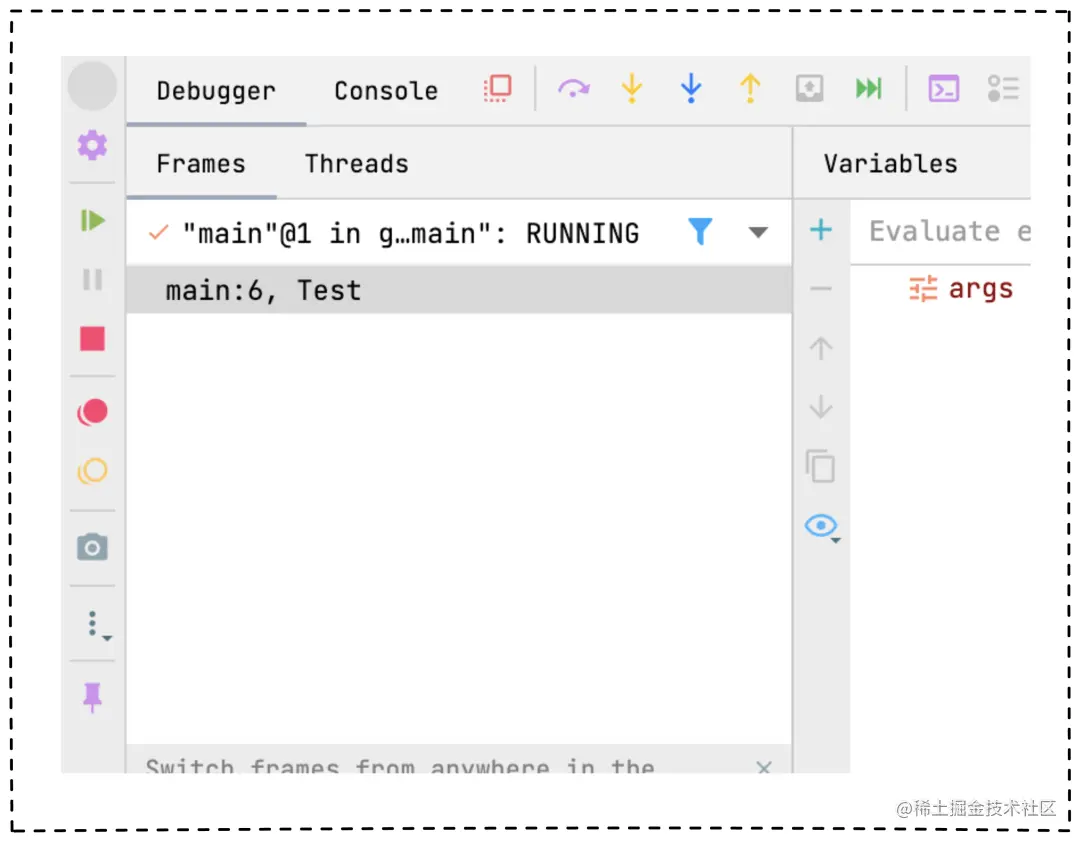Click the green Run to Cursor icon
Viewport: 1080px width, 842px height.
pyautogui.click(x=869, y=88)
